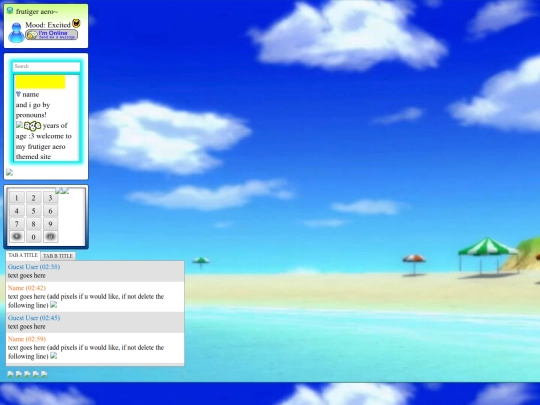Click the "Mood: Excited" text
The image size is (540, 405).
(x=48, y=25)
